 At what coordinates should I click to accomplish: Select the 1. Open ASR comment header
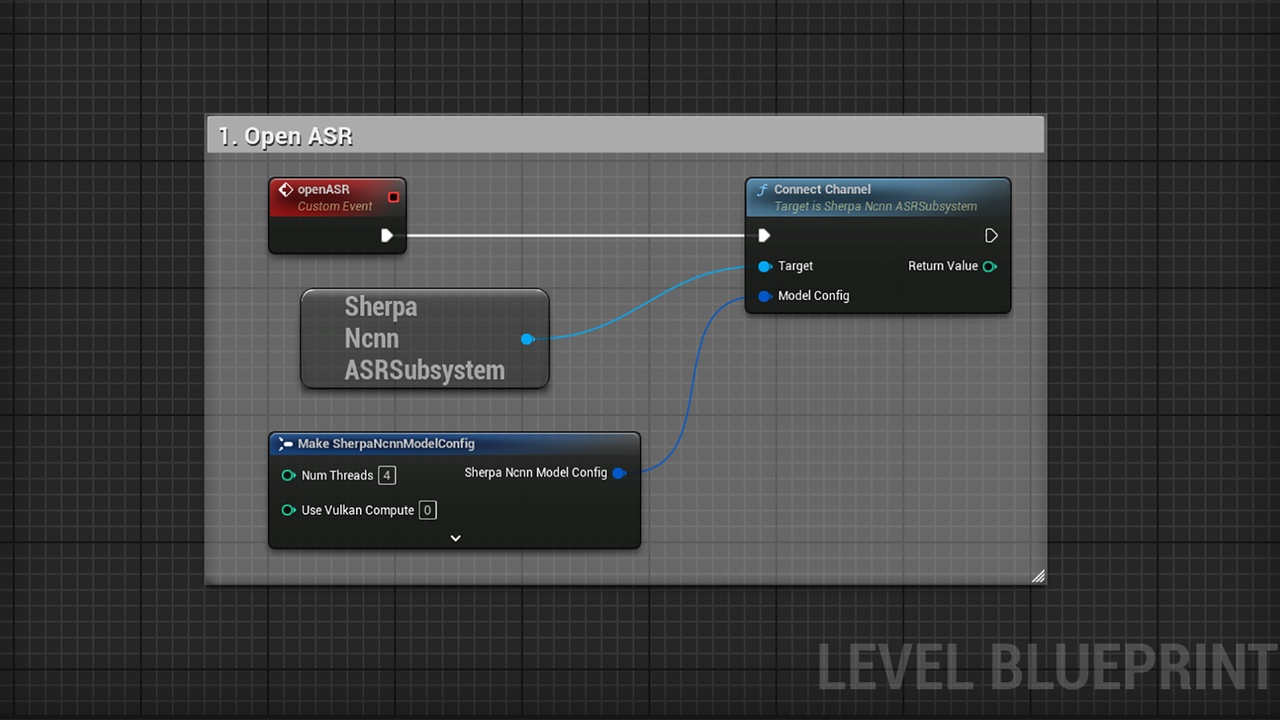pos(626,136)
